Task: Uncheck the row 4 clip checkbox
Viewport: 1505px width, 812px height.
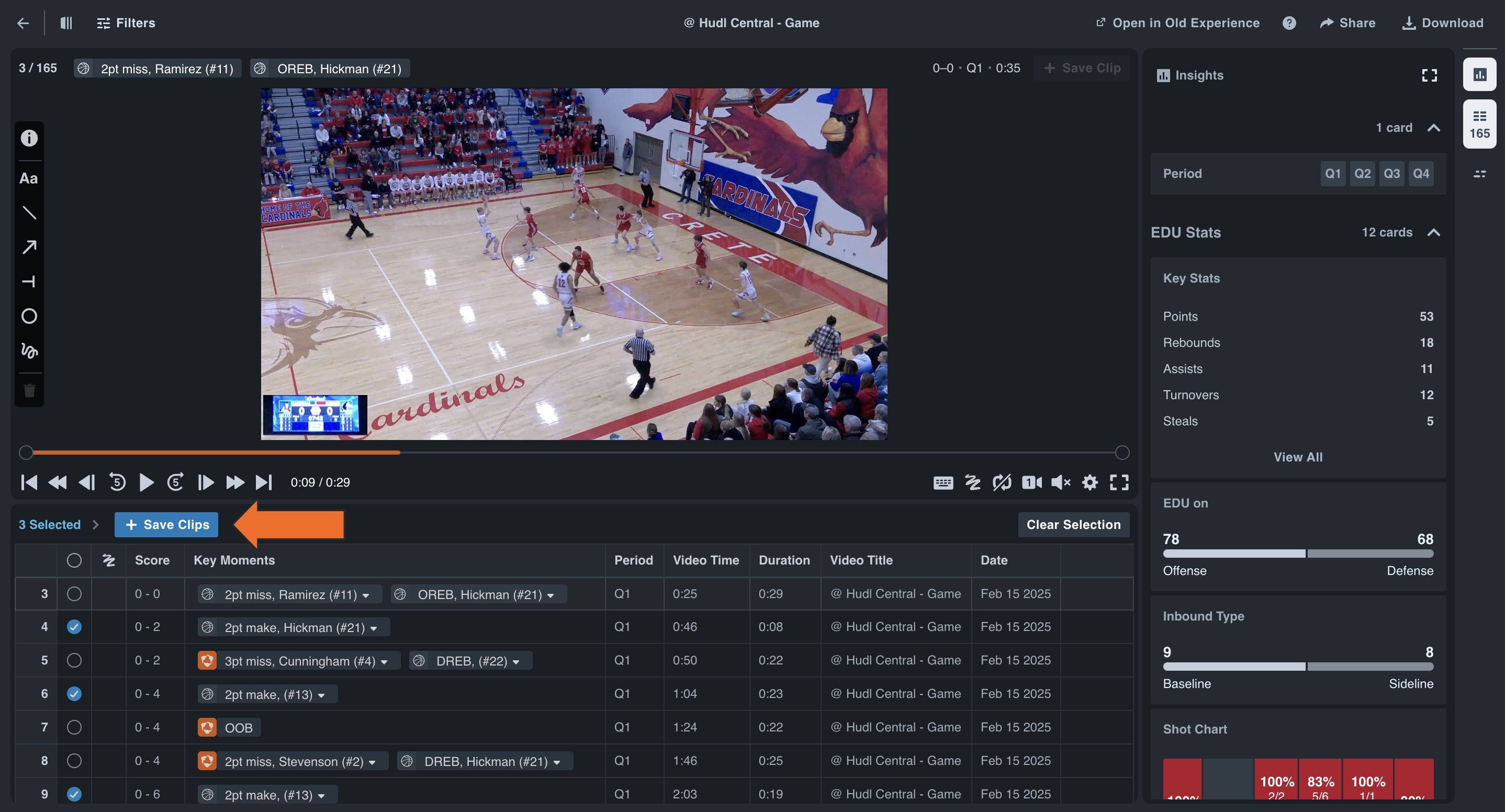Action: pos(74,627)
